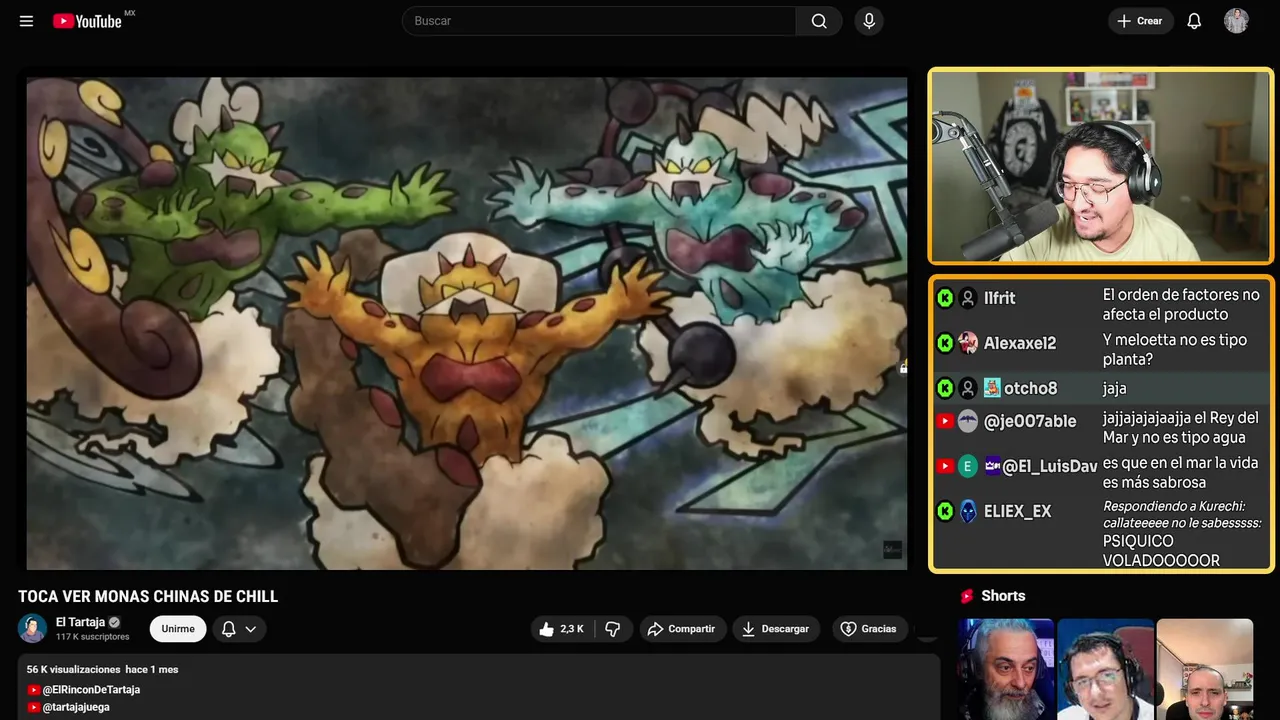1280x720 pixels.
Task: Open first Shorts thumbnail with bearded man
Action: coord(1006,669)
